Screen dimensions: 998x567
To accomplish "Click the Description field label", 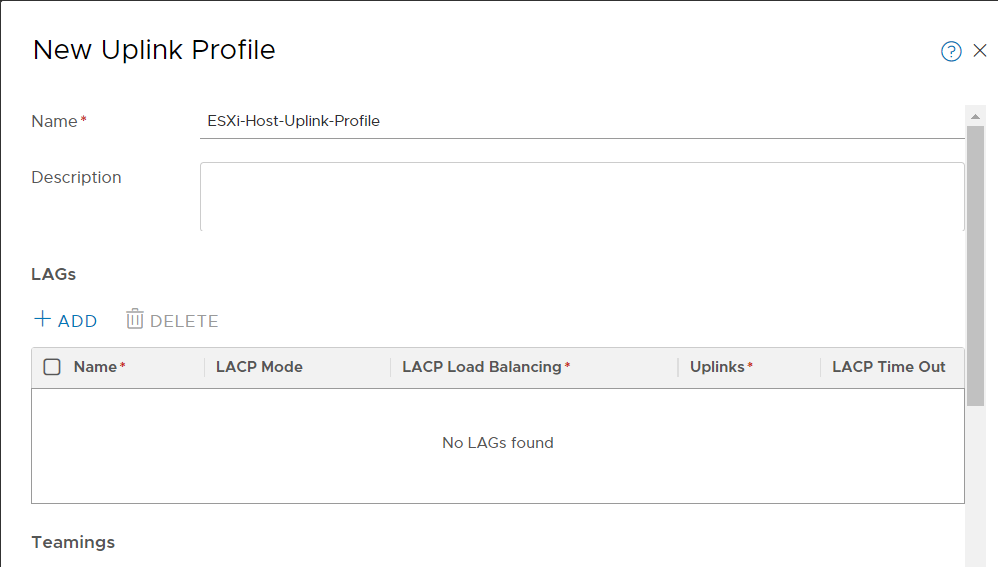I will pyautogui.click(x=76, y=178).
